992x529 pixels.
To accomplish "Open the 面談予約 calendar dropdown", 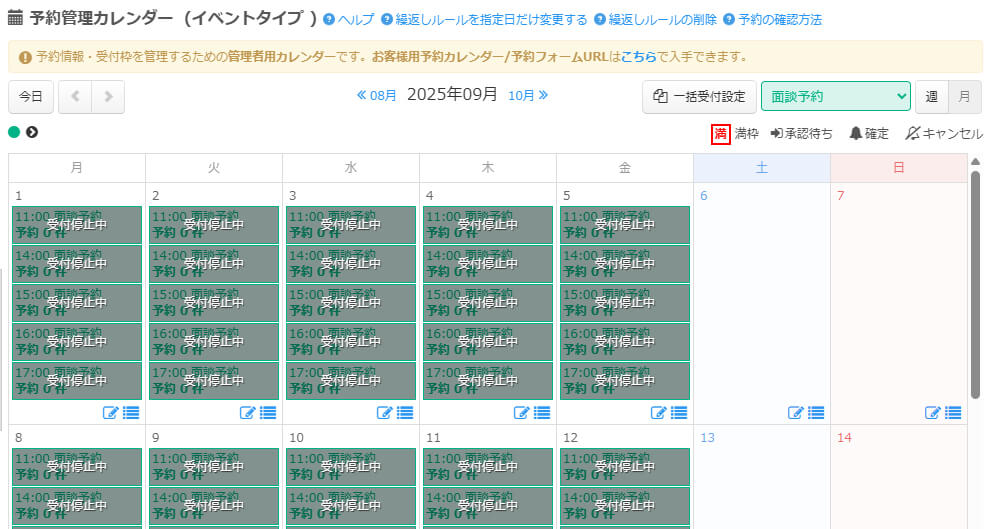I will coord(835,97).
